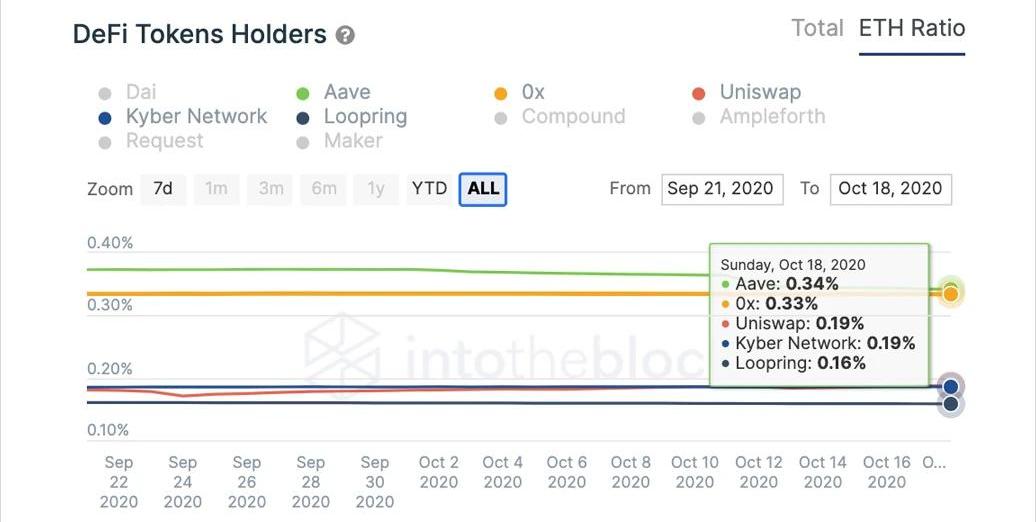Switch to the Total tab

tap(817, 28)
